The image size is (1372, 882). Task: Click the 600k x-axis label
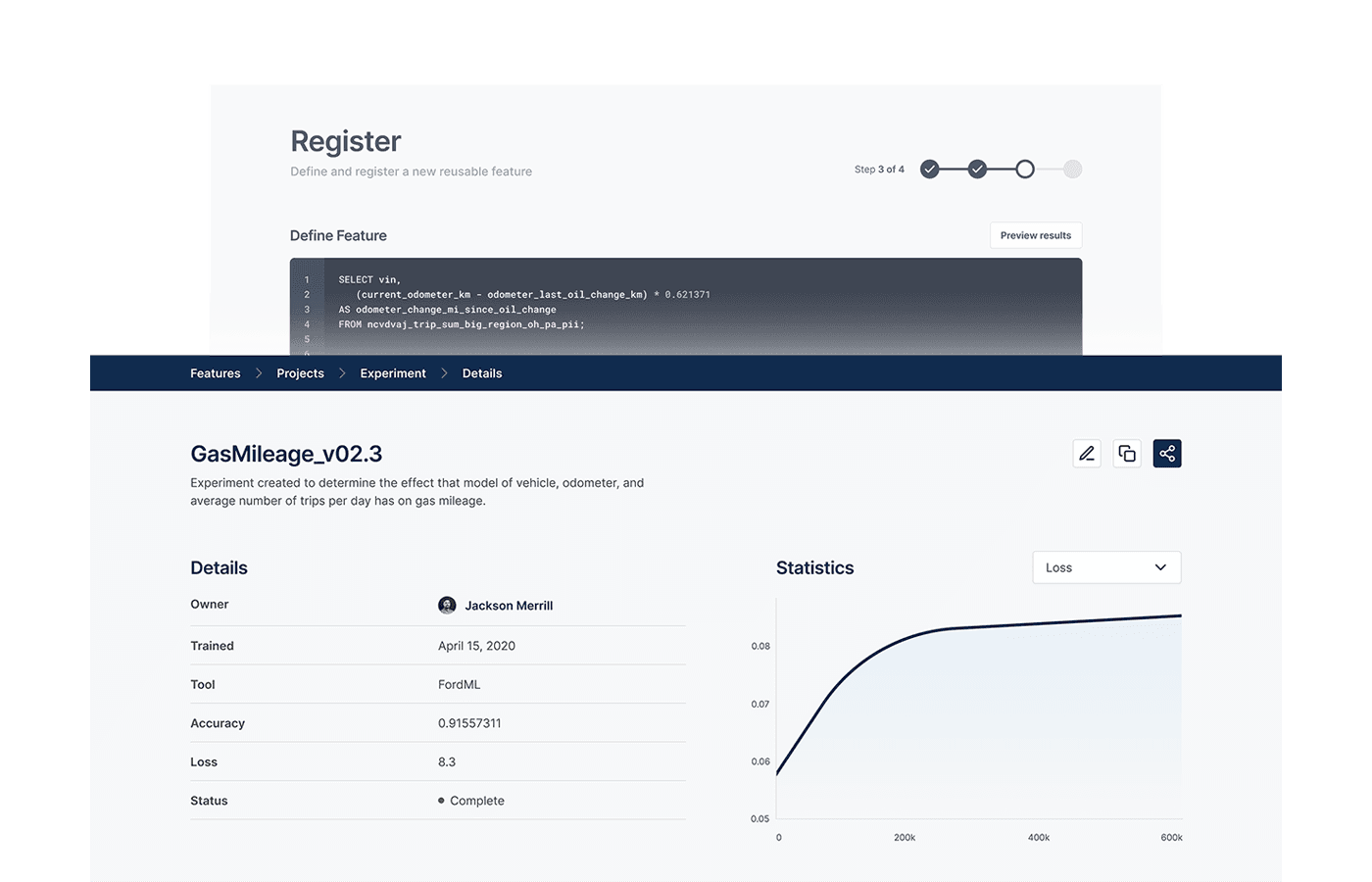point(1171,838)
